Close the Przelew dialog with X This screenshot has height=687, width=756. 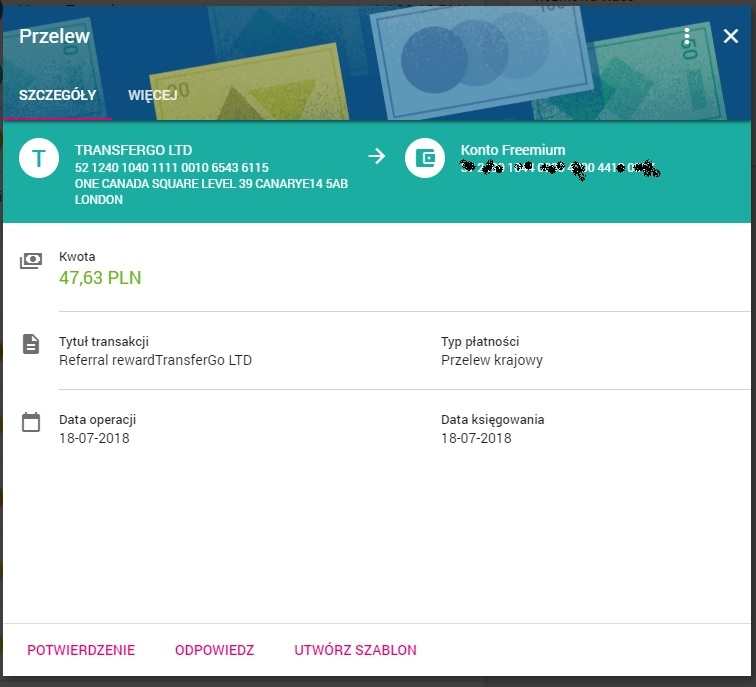click(x=730, y=36)
